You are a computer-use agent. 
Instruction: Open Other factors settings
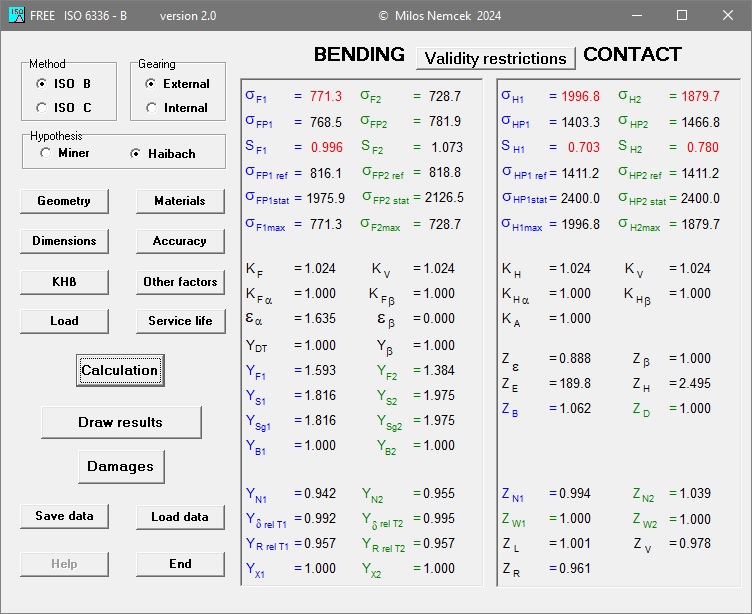pos(180,282)
